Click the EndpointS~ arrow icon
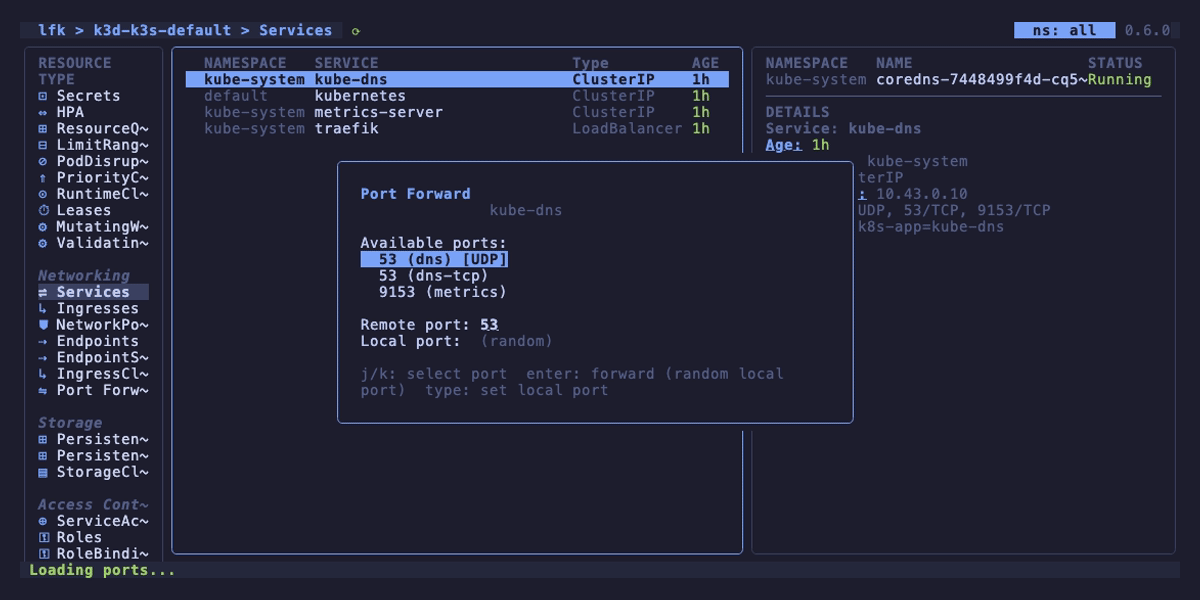1200x600 pixels. click(43, 357)
